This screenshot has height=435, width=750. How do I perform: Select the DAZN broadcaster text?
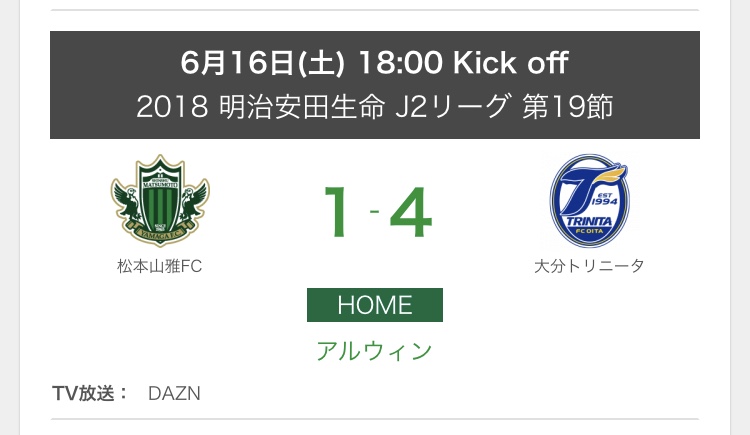[x=174, y=393]
